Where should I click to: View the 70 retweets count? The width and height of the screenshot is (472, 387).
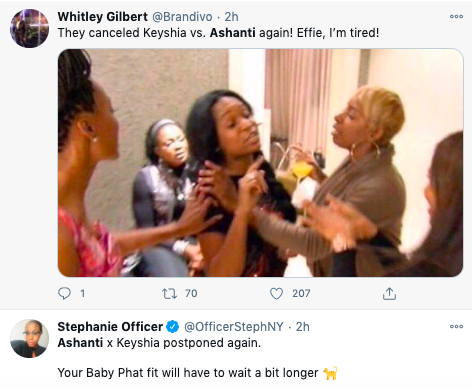[x=191, y=293]
